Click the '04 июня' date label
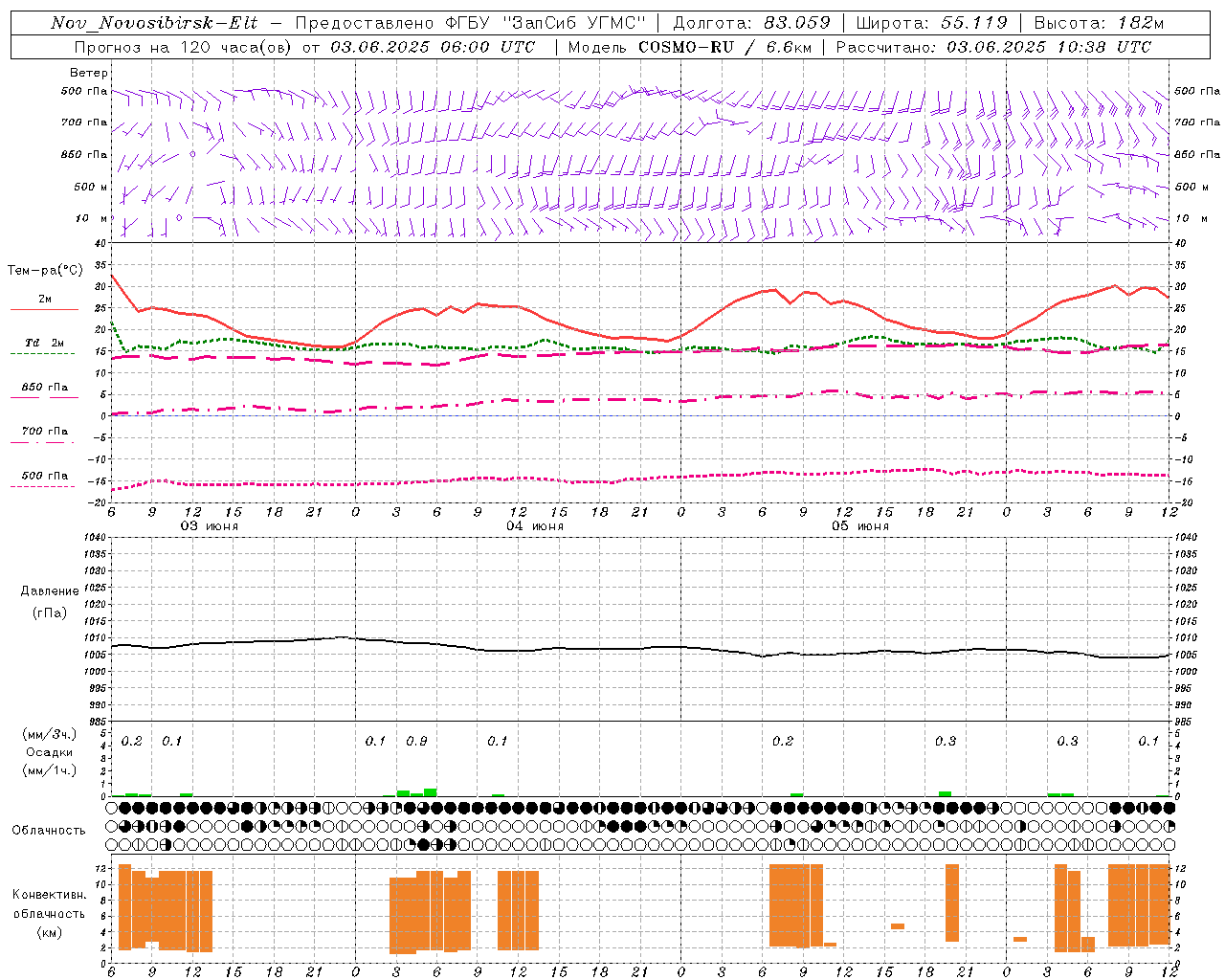Screen dimensions: 1225x980 coord(535,526)
